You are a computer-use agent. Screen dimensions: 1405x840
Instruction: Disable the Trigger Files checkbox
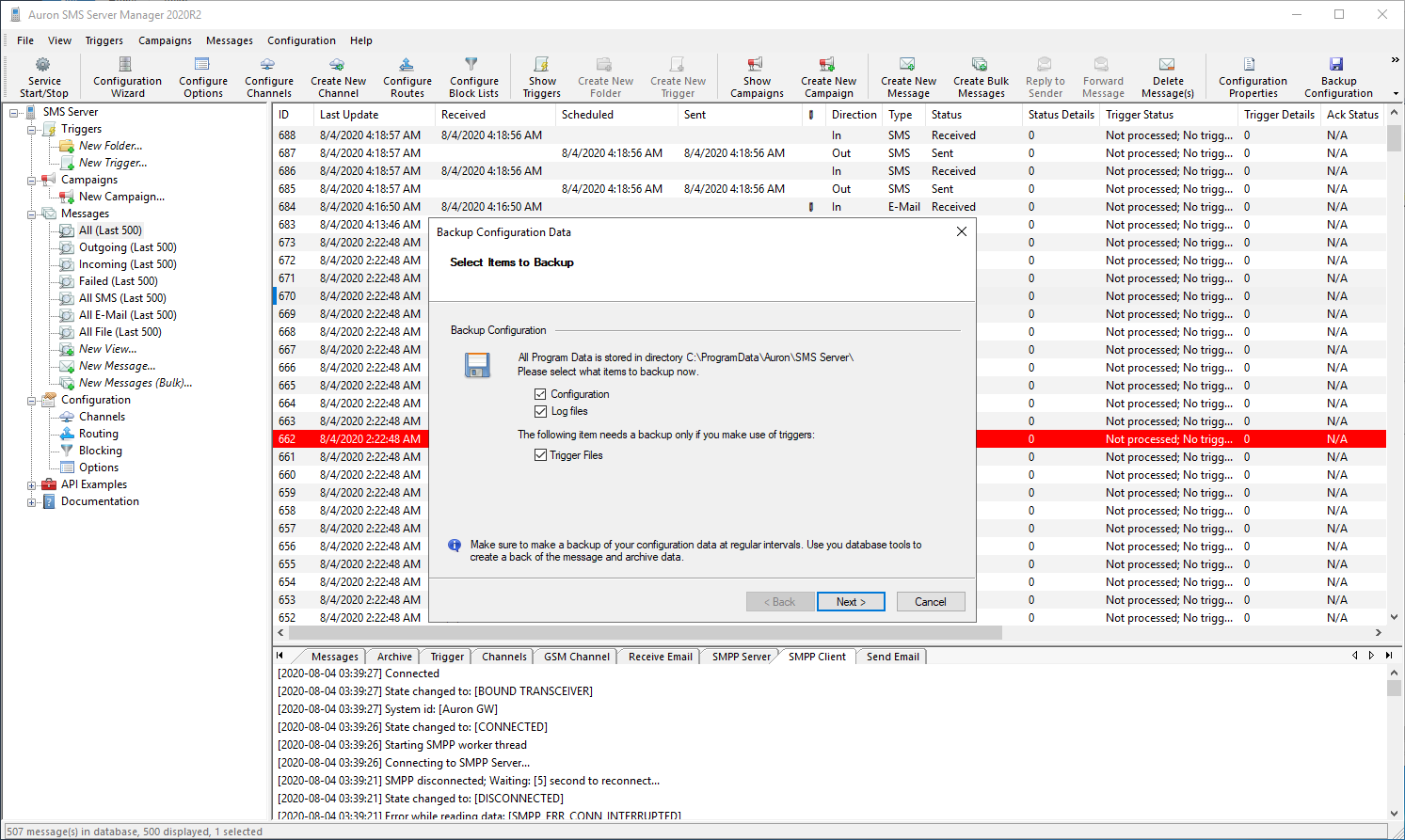tap(540, 455)
